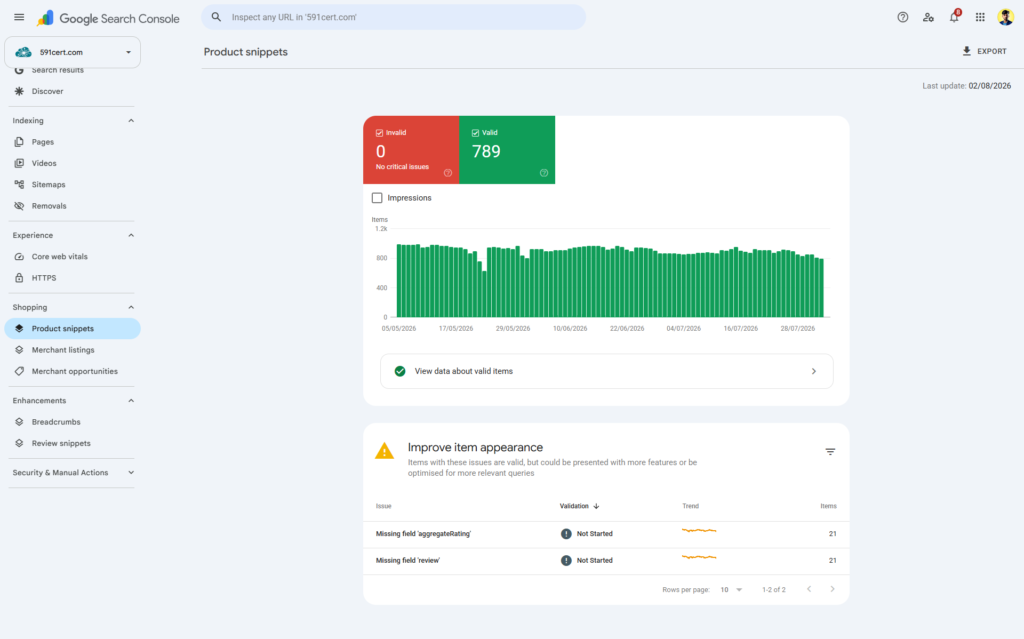Viewport: 1024px width, 639px height.
Task: Click the notifications bell icon
Action: (954, 18)
